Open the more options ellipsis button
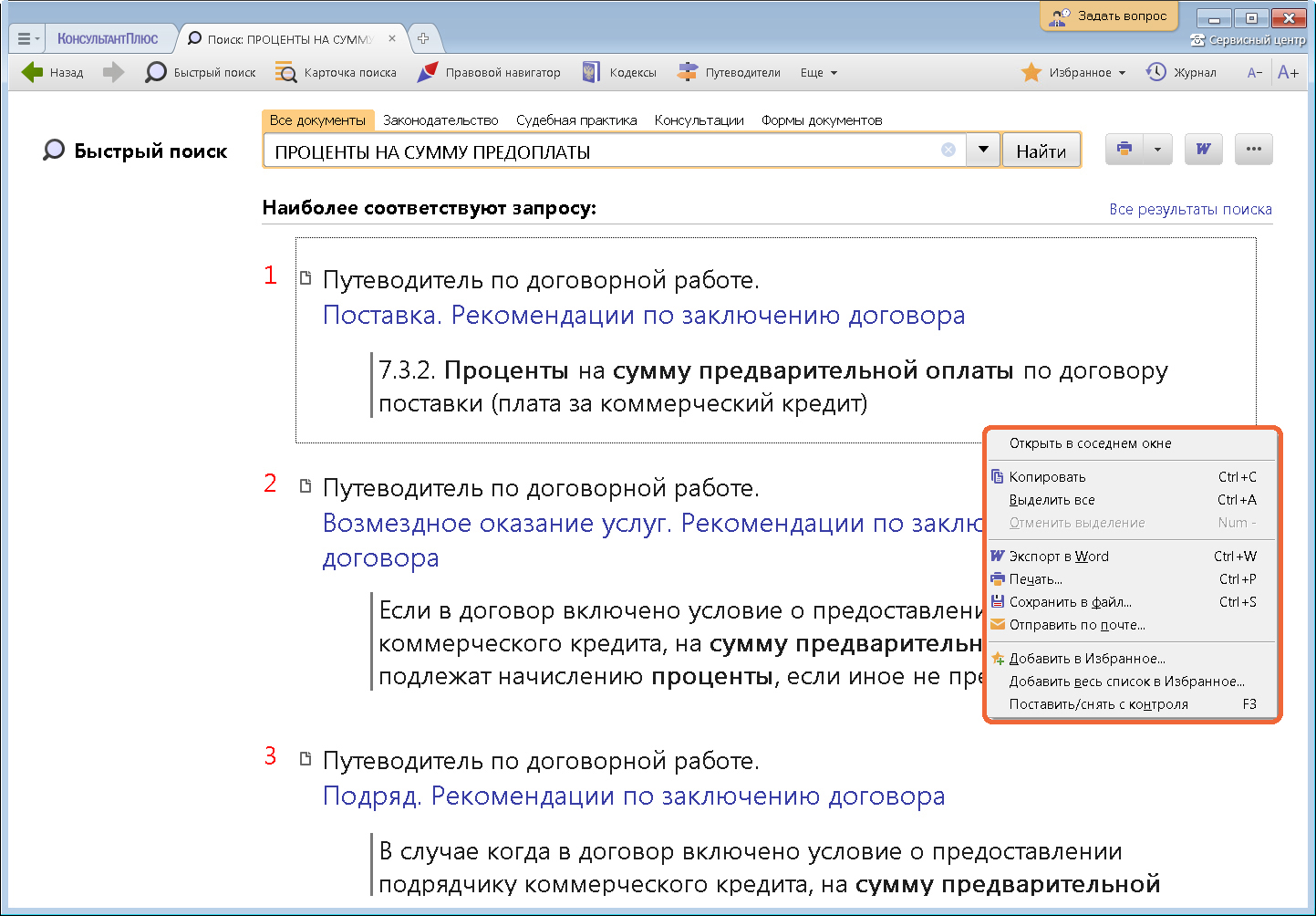1316x916 pixels. [1254, 149]
